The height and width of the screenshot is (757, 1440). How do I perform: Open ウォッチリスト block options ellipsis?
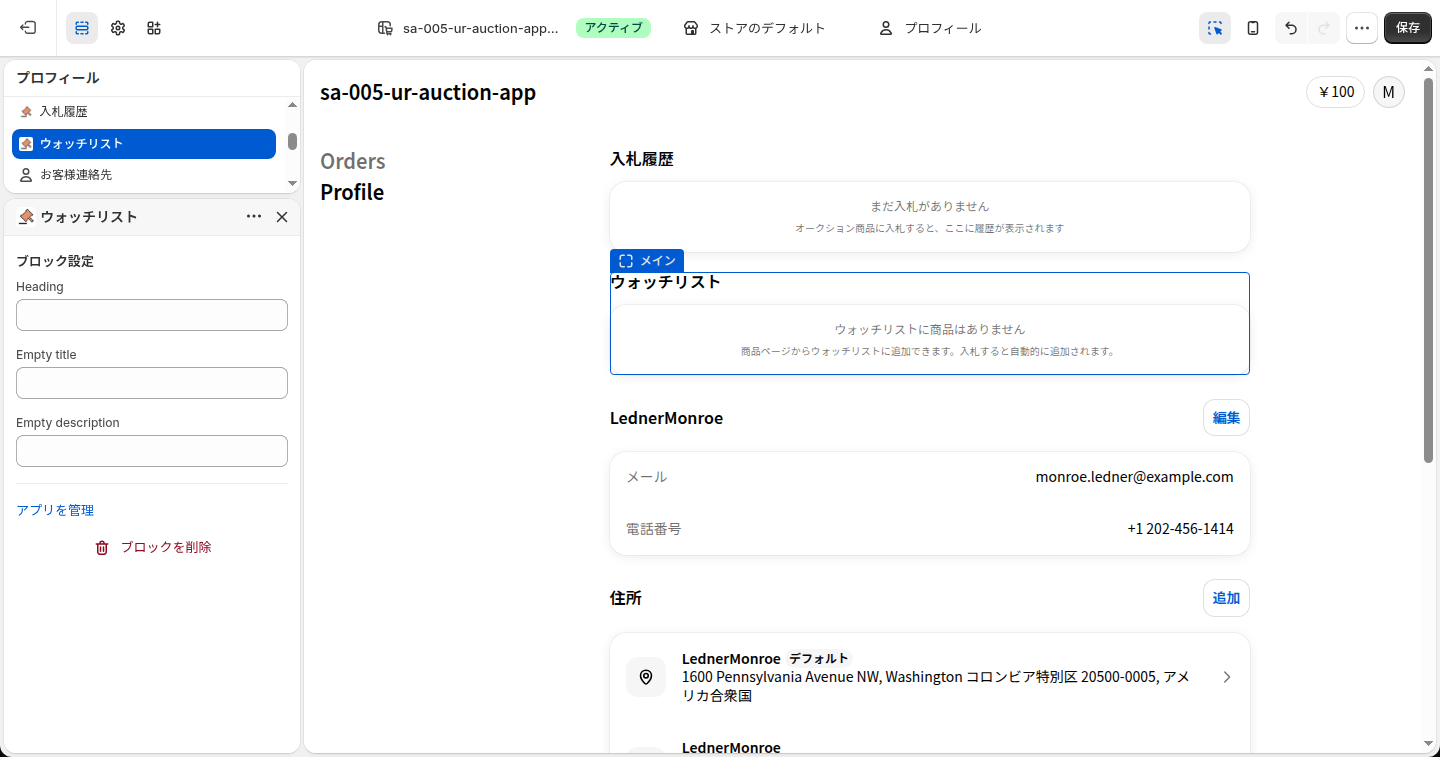pos(254,217)
